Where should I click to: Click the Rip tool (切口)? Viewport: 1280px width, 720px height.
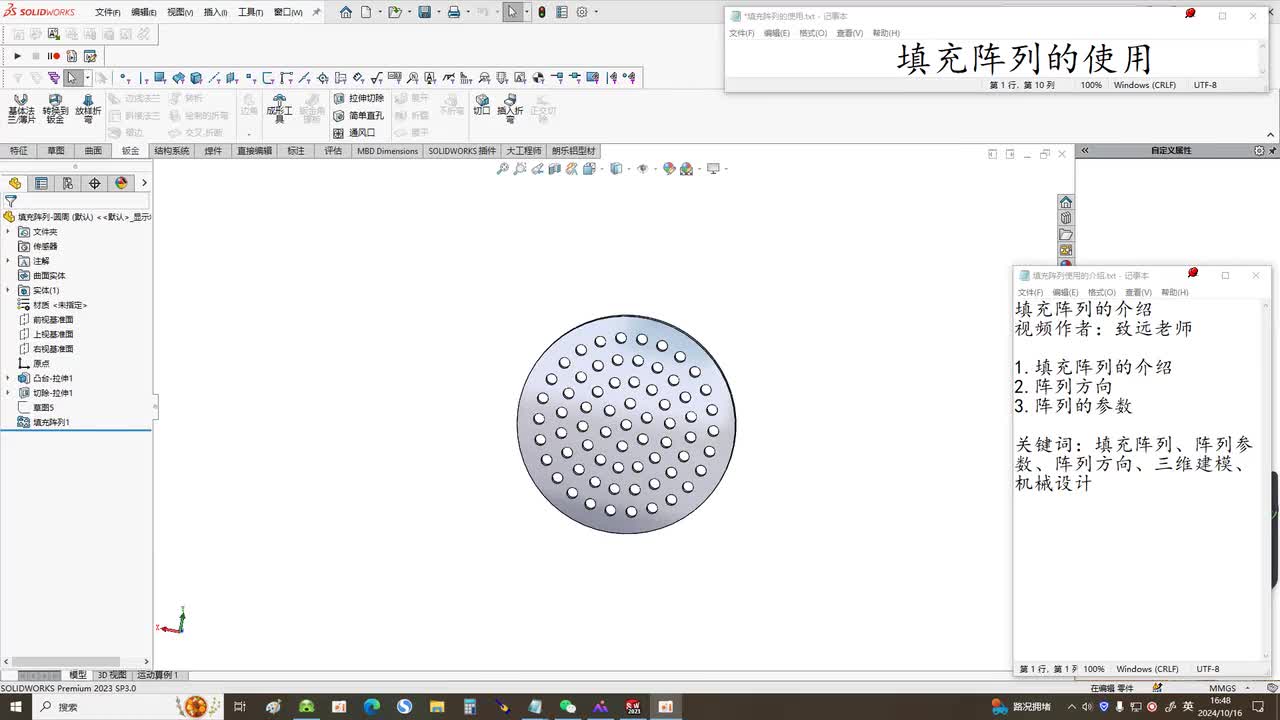(482, 104)
